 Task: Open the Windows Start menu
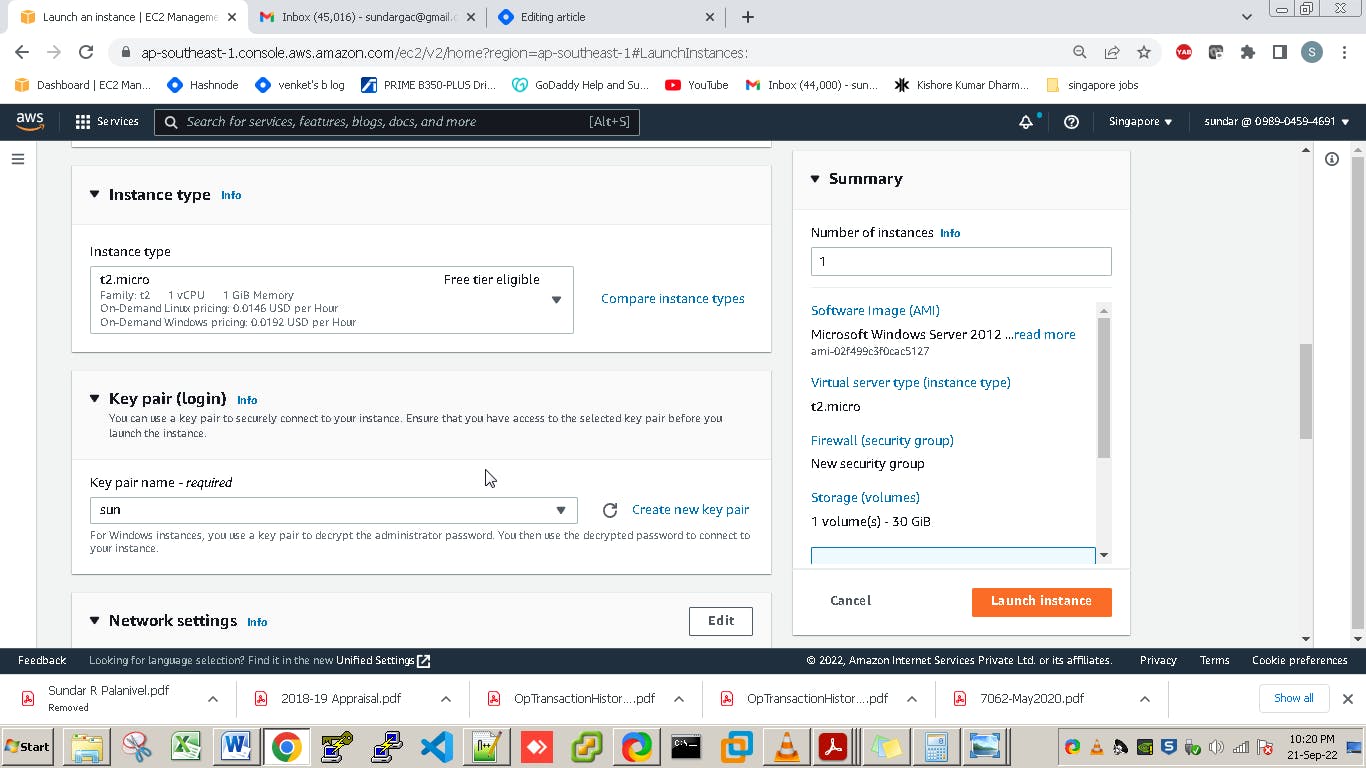coord(28,747)
